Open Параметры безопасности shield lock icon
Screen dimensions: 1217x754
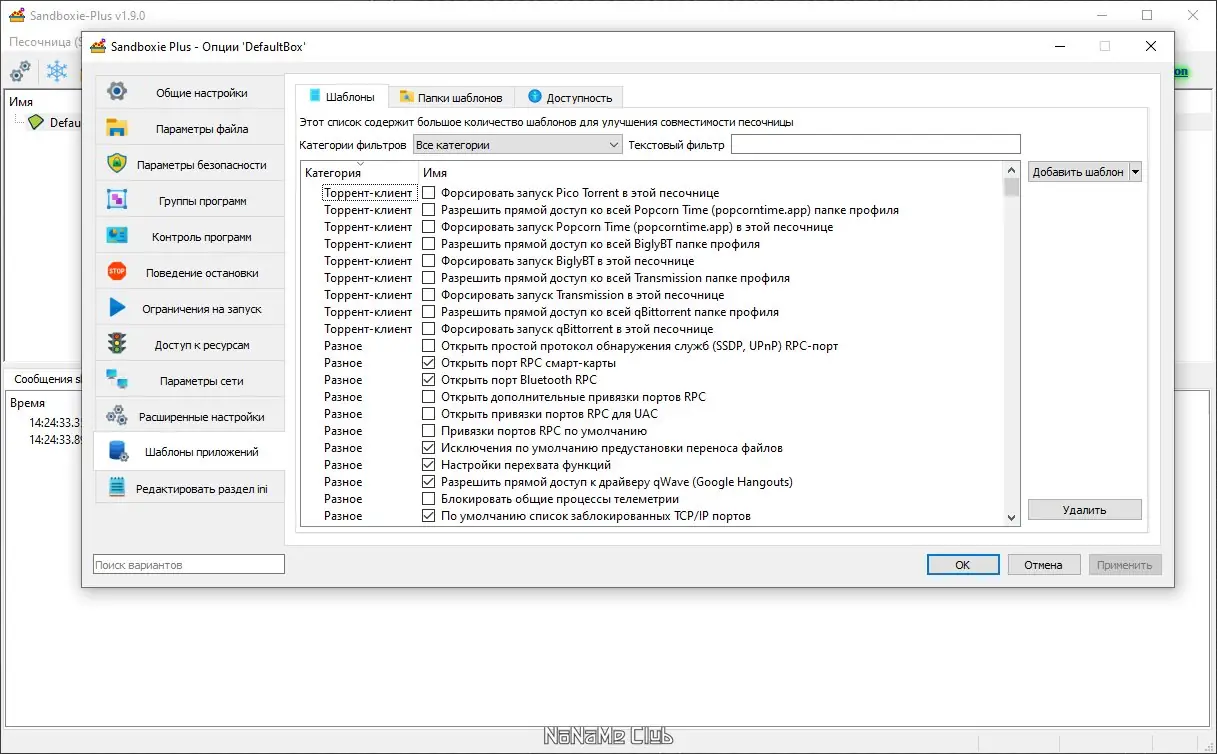coord(117,164)
